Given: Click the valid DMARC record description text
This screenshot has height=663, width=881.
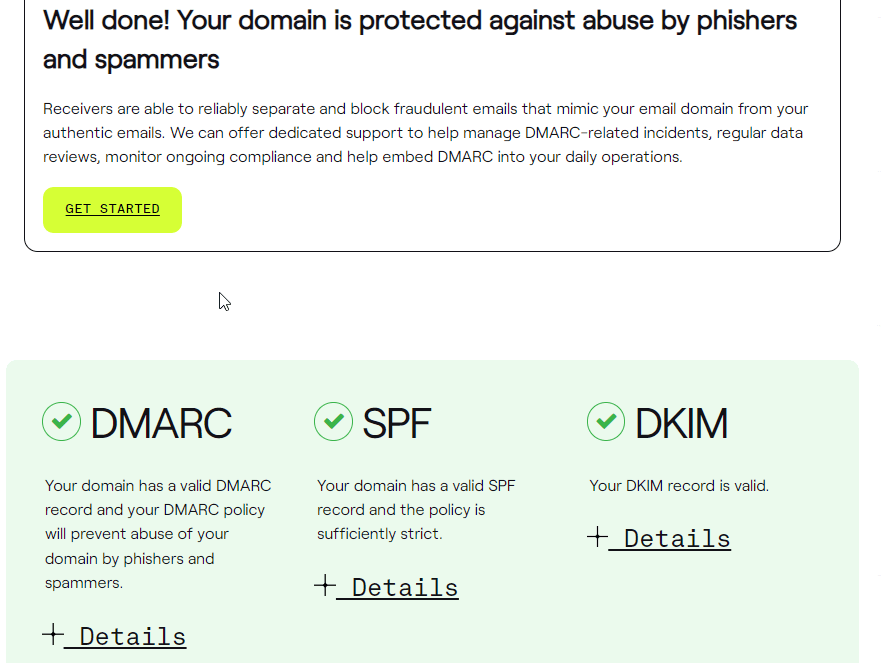Looking at the screenshot, I should click(x=158, y=534).
